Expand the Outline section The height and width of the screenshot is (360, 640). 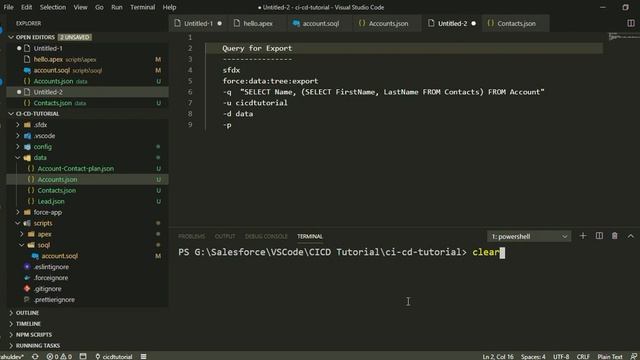pos(27,313)
